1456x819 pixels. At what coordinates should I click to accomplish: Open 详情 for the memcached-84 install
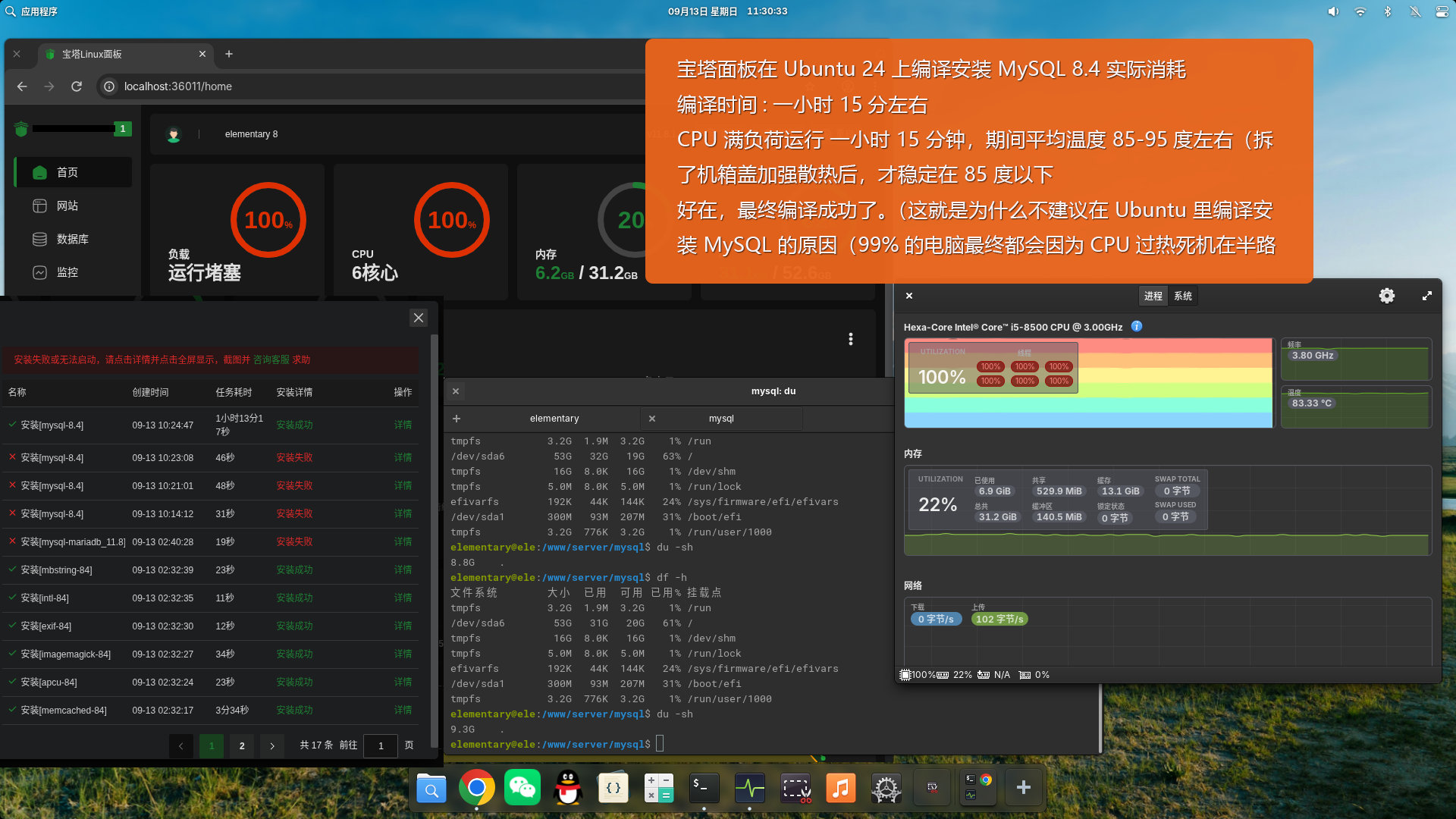[403, 710]
